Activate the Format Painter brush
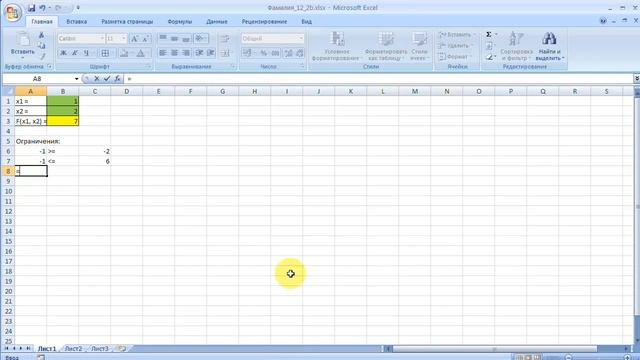 coord(41,56)
